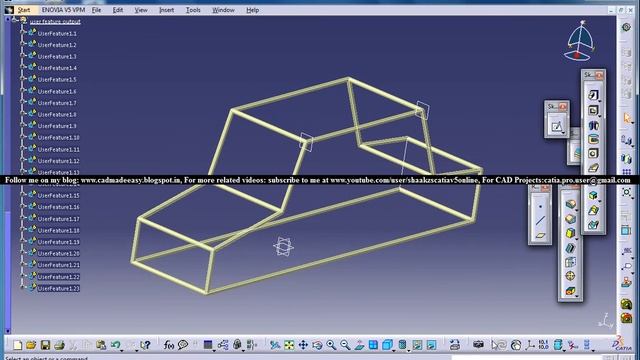The height and width of the screenshot is (360, 640).
Task: Select UserFeature1.6 in the tree
Action: point(57,91)
